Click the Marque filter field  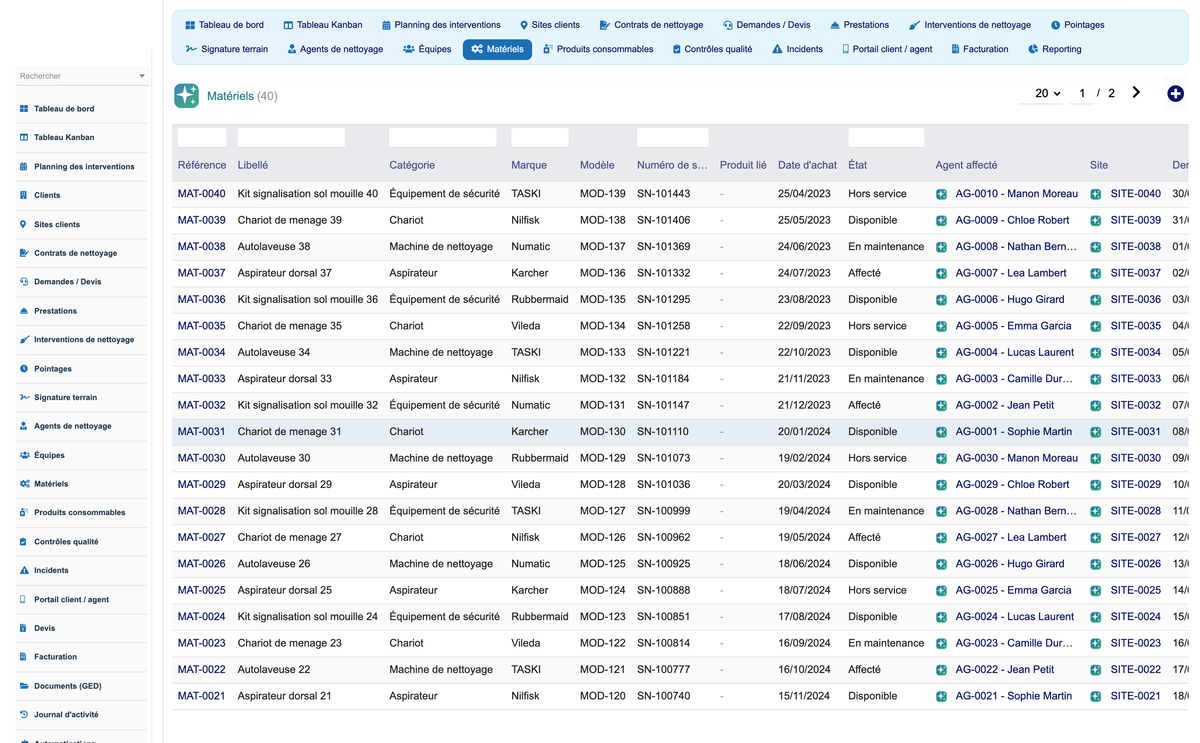tap(540, 137)
